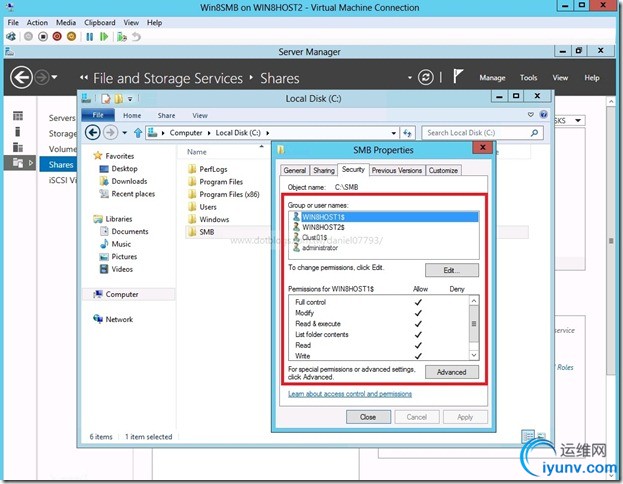Go up one folder level in Explorer
The width and height of the screenshot is (623, 484).
(138, 133)
